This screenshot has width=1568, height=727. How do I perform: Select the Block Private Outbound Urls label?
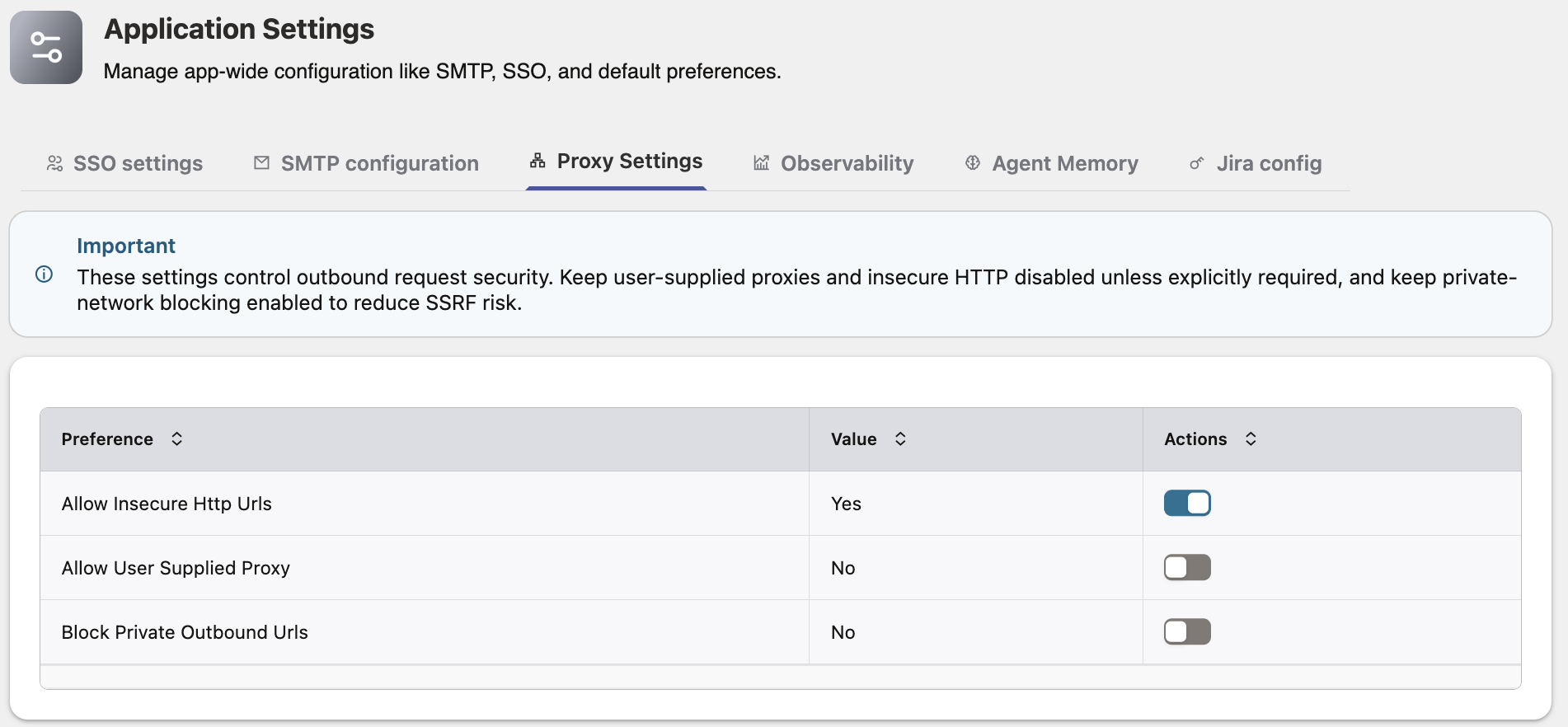[185, 632]
